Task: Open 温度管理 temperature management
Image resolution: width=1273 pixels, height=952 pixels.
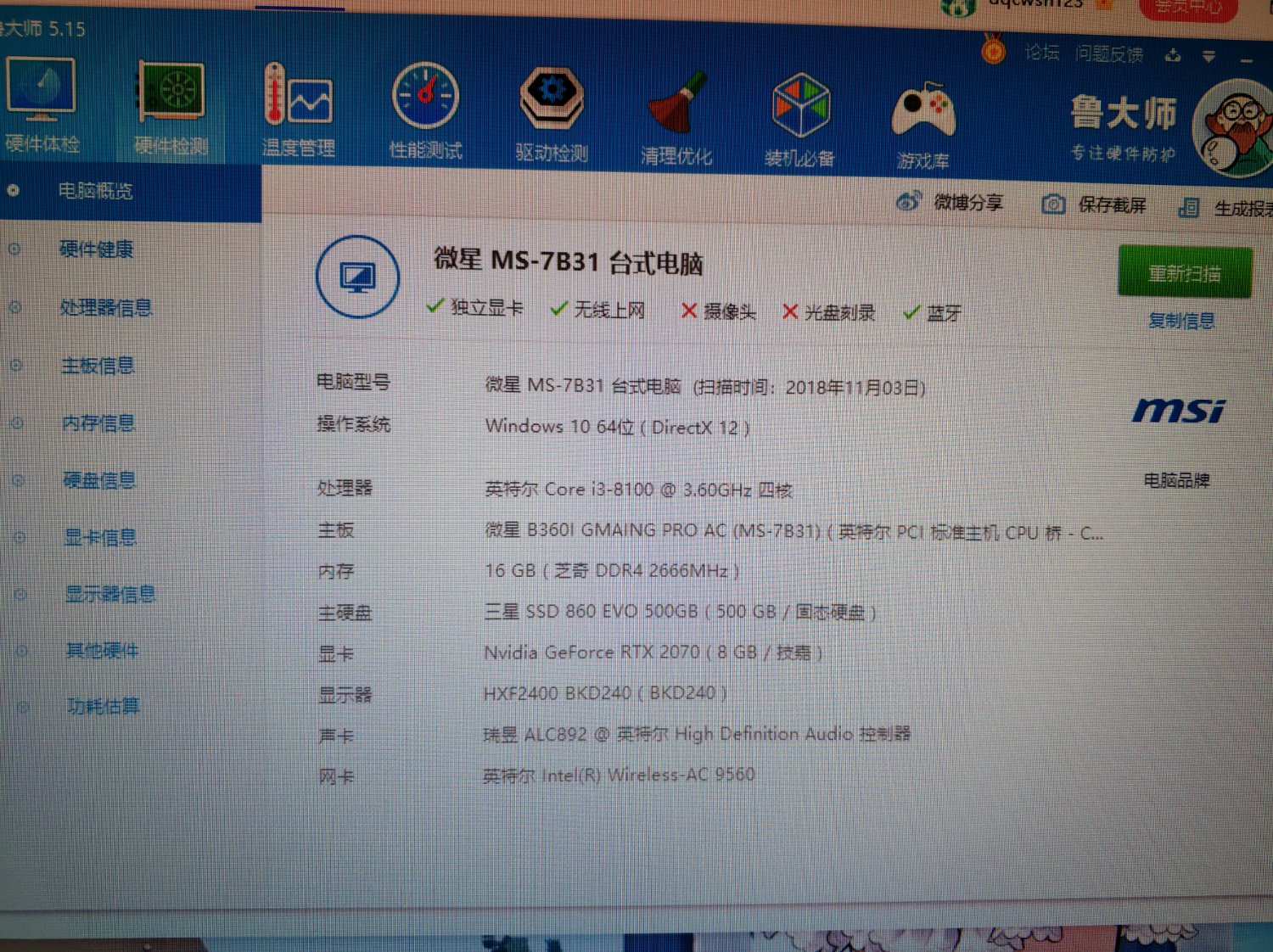Action: click(x=298, y=110)
